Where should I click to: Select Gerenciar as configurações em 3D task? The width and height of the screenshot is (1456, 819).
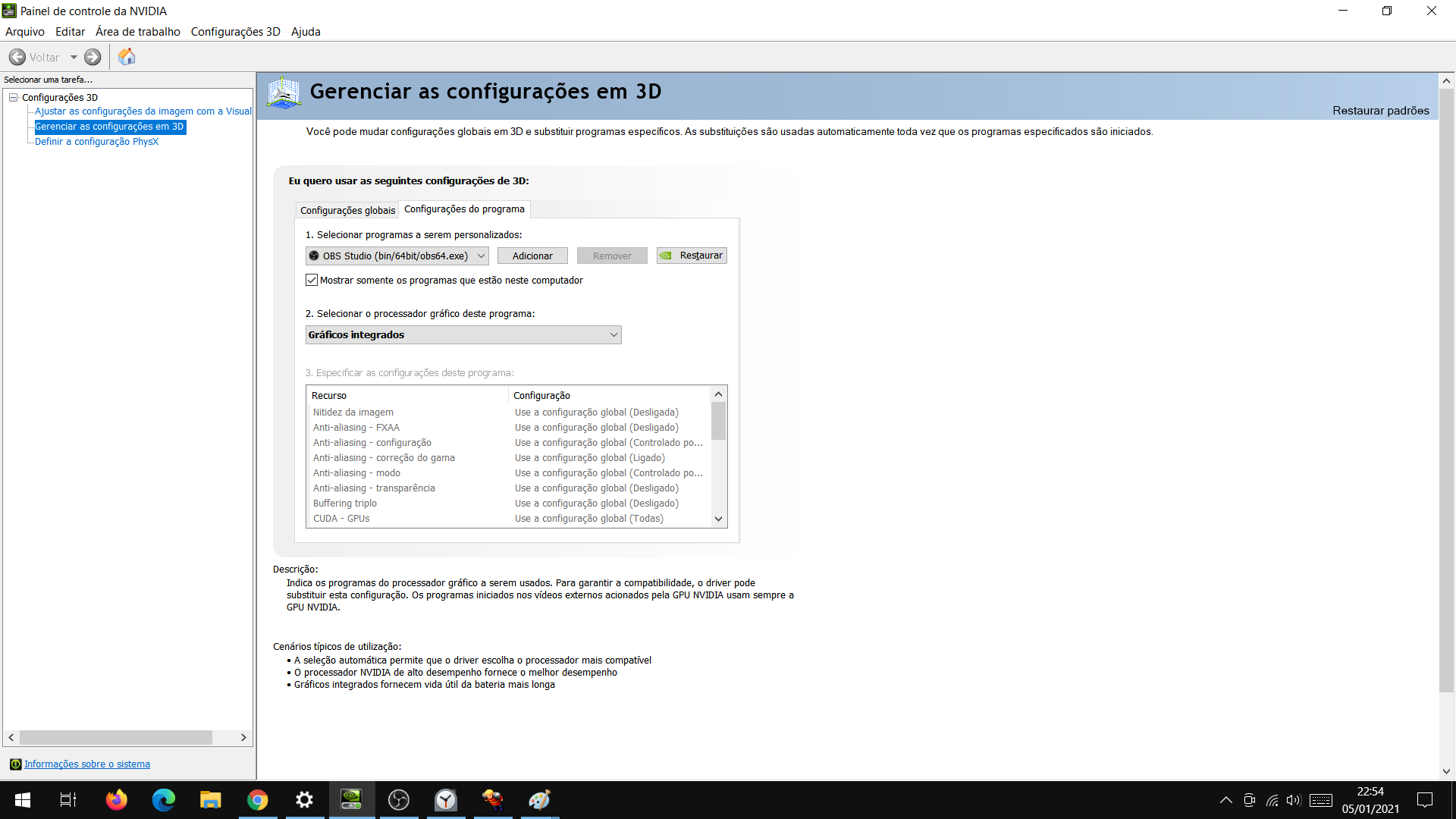tap(109, 127)
